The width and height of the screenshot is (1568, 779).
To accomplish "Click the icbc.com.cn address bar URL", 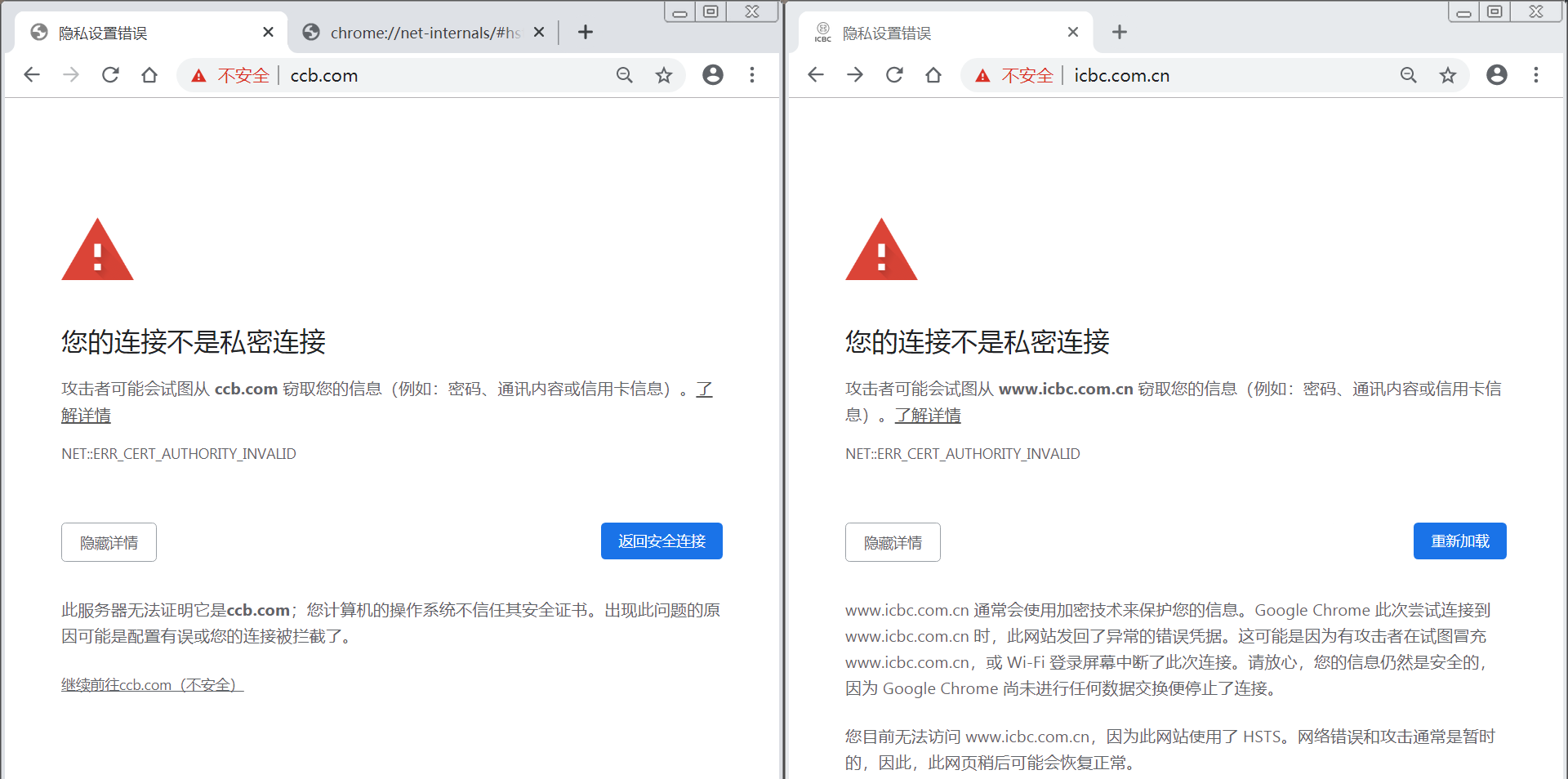I will [1121, 76].
